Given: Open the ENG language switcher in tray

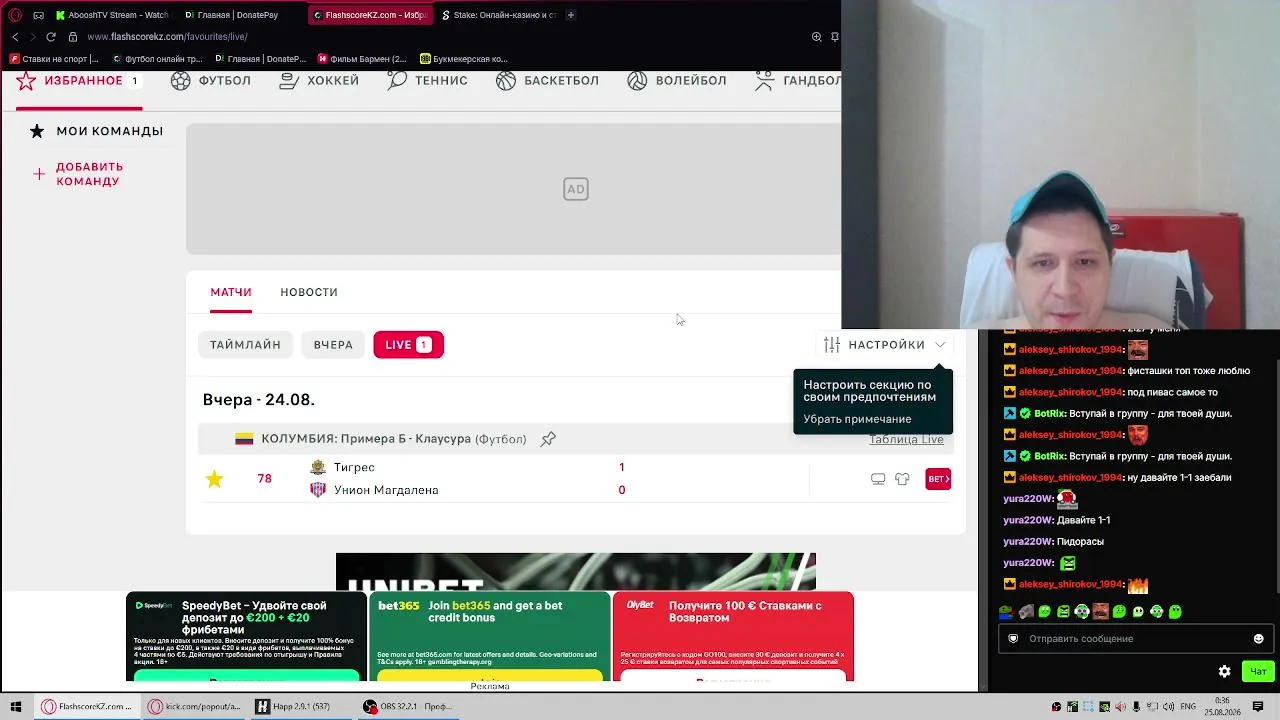Looking at the screenshot, I should (1188, 707).
